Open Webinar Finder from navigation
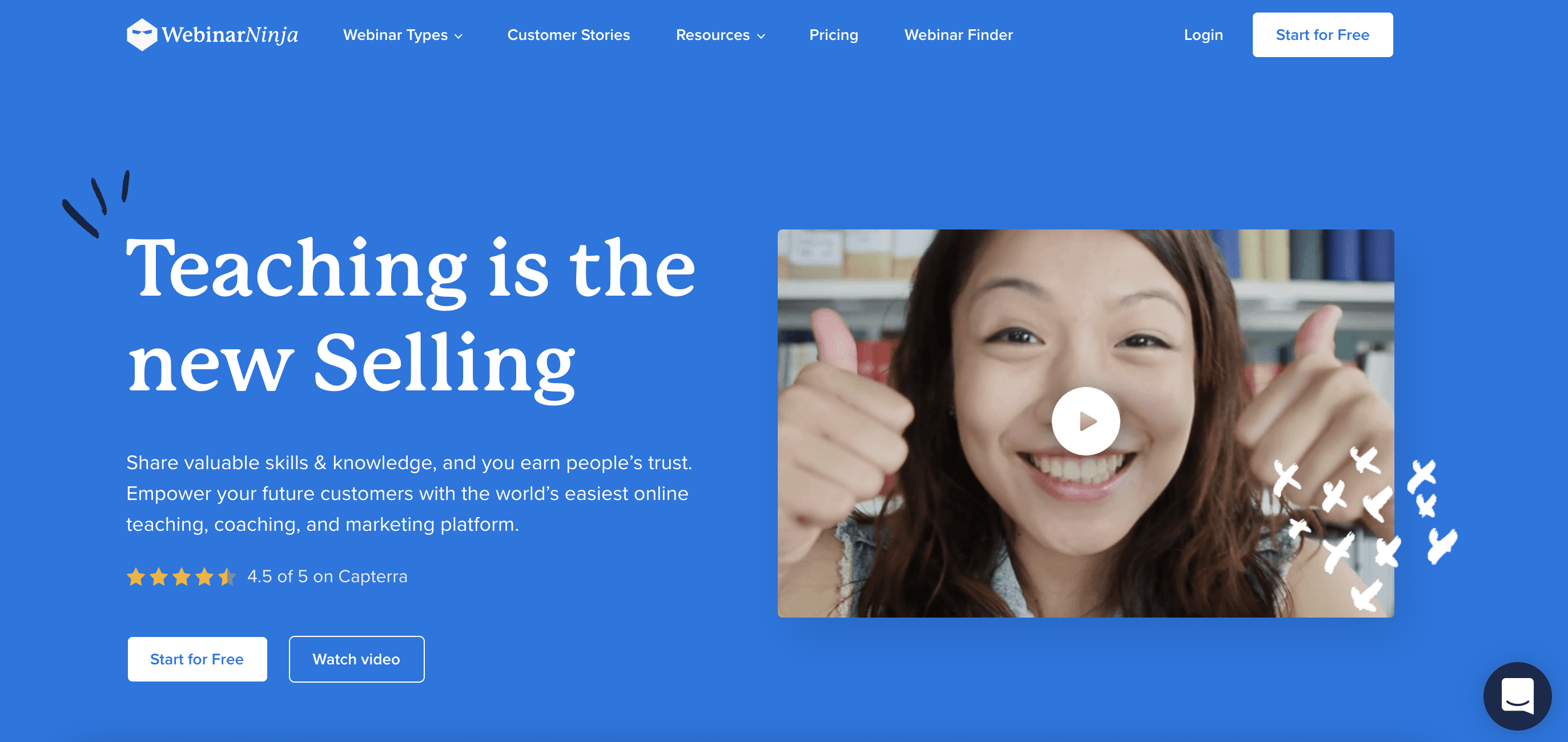Viewport: 1568px width, 742px height. [x=958, y=35]
